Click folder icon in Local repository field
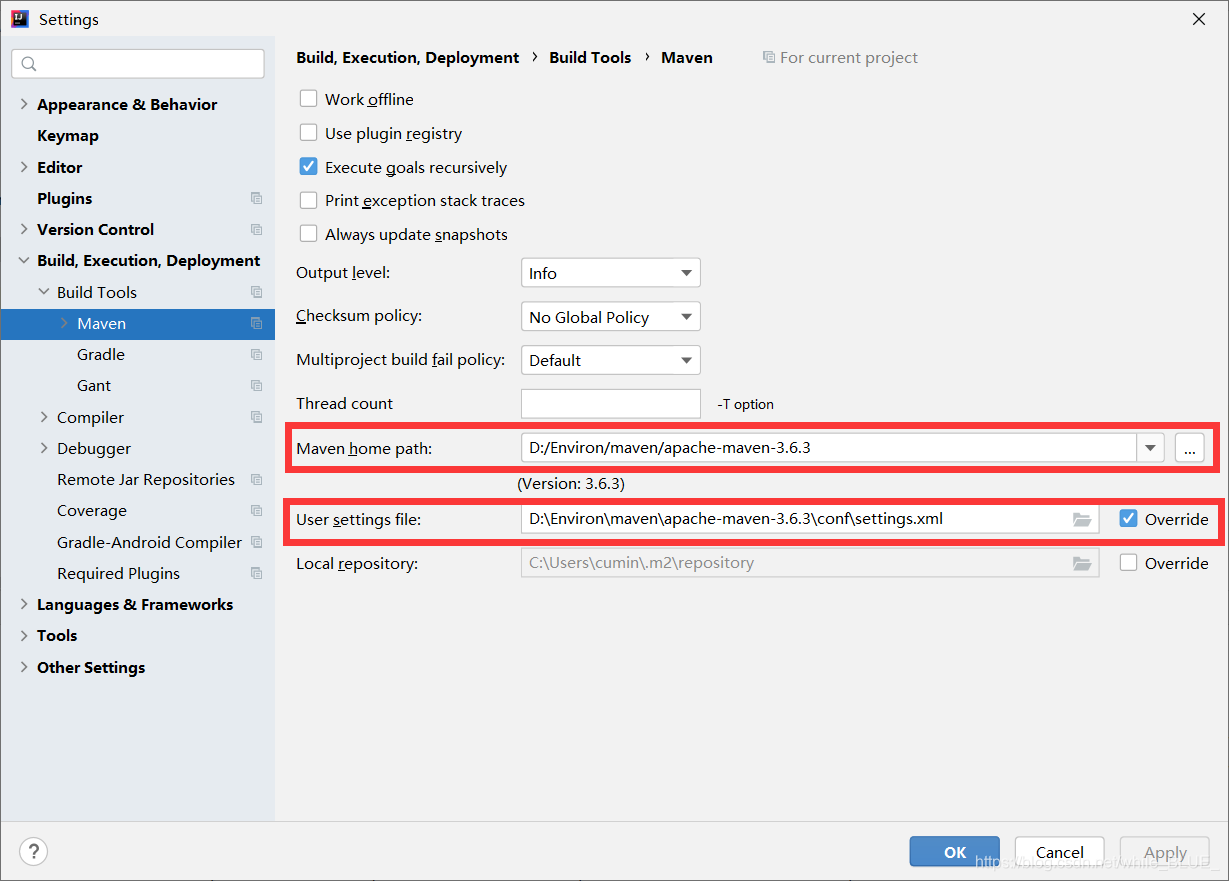The height and width of the screenshot is (881, 1229). [1081, 563]
